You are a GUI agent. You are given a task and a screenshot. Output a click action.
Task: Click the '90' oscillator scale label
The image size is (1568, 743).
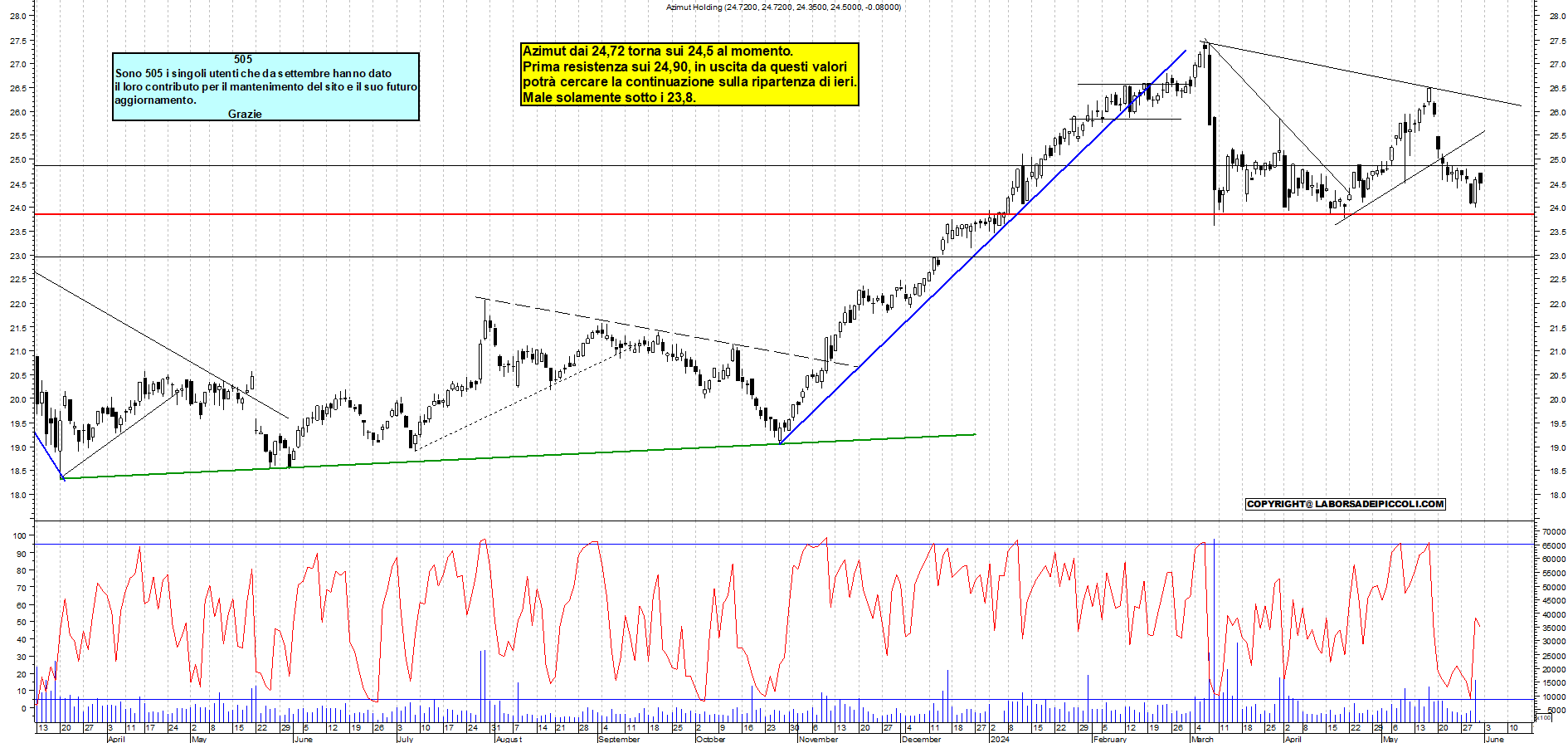pyautogui.click(x=21, y=554)
